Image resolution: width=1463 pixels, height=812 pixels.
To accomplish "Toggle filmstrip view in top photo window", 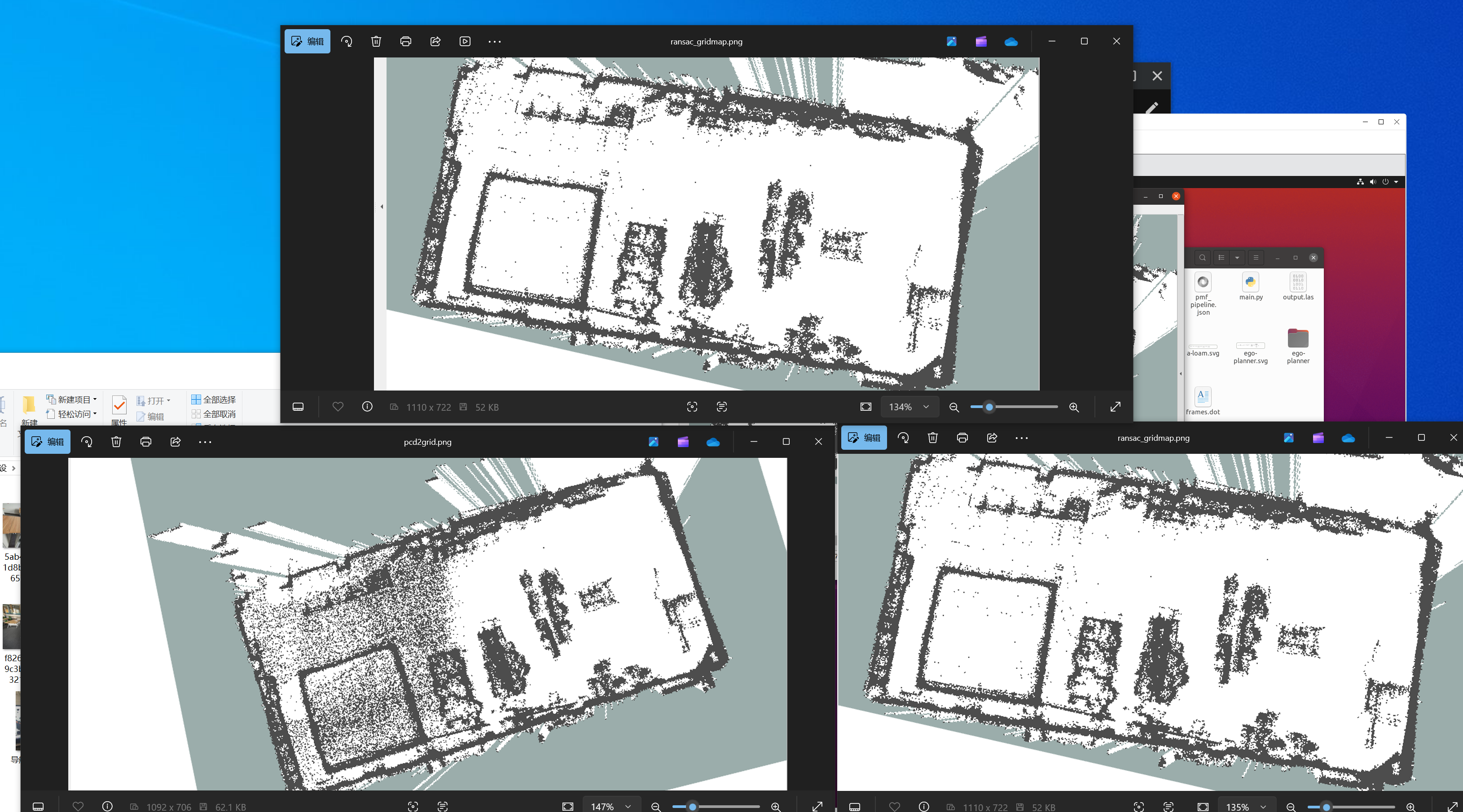I will pyautogui.click(x=298, y=407).
